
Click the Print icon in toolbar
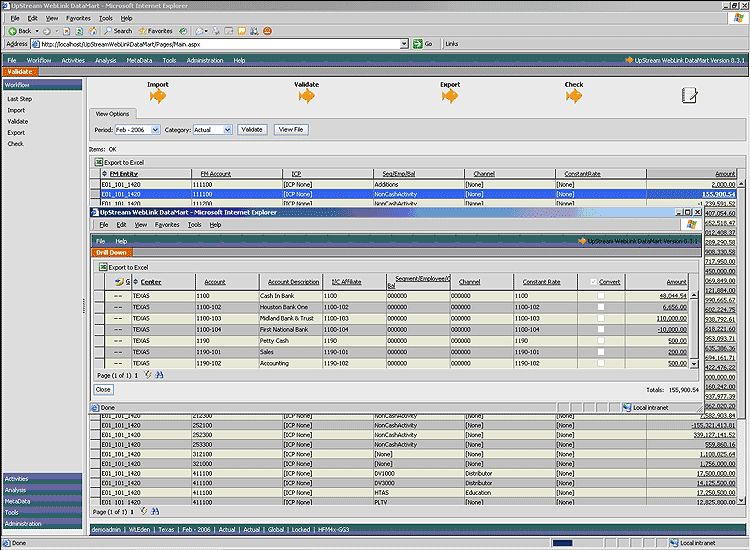pyautogui.click(x=216, y=31)
